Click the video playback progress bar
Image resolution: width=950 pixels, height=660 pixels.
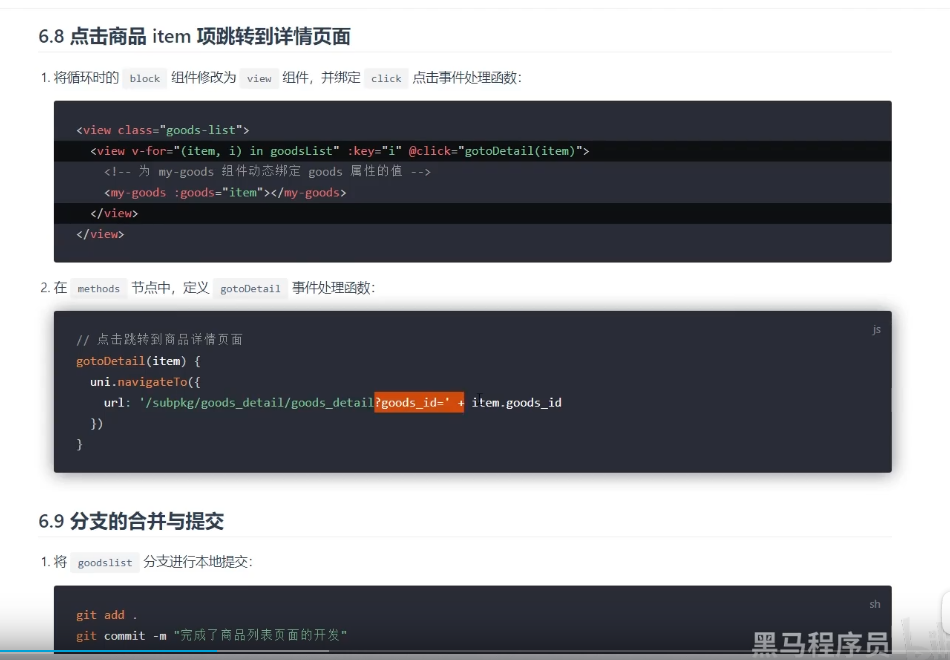coord(475,652)
